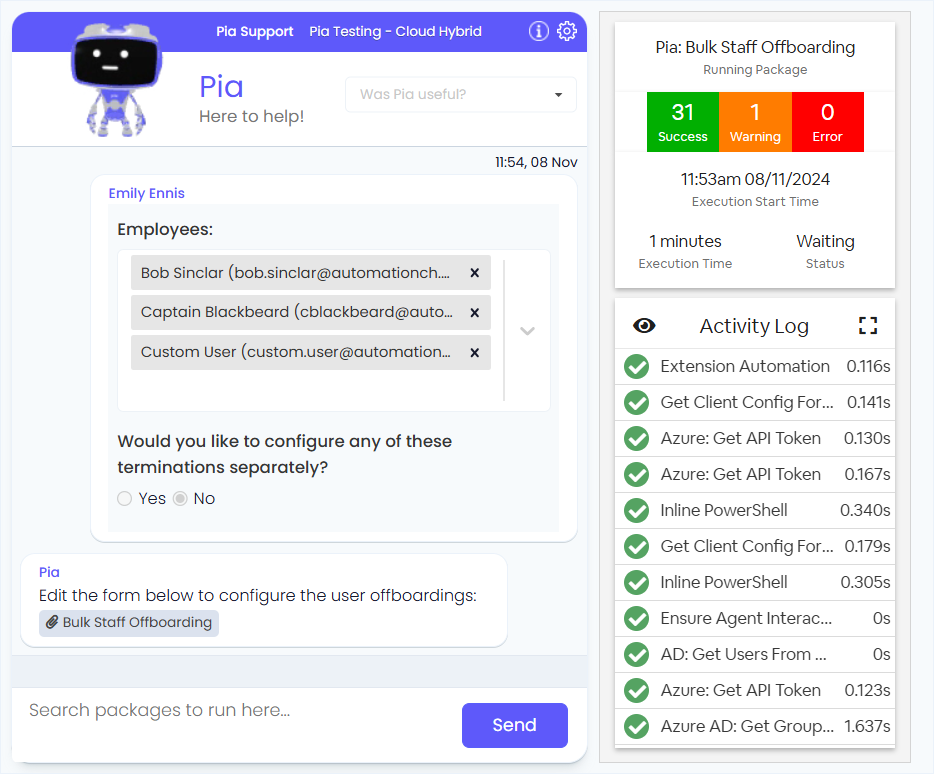This screenshot has width=934, height=774.
Task: Click 'Azure AD: Get Group...' log entry text
Action: (x=747, y=726)
